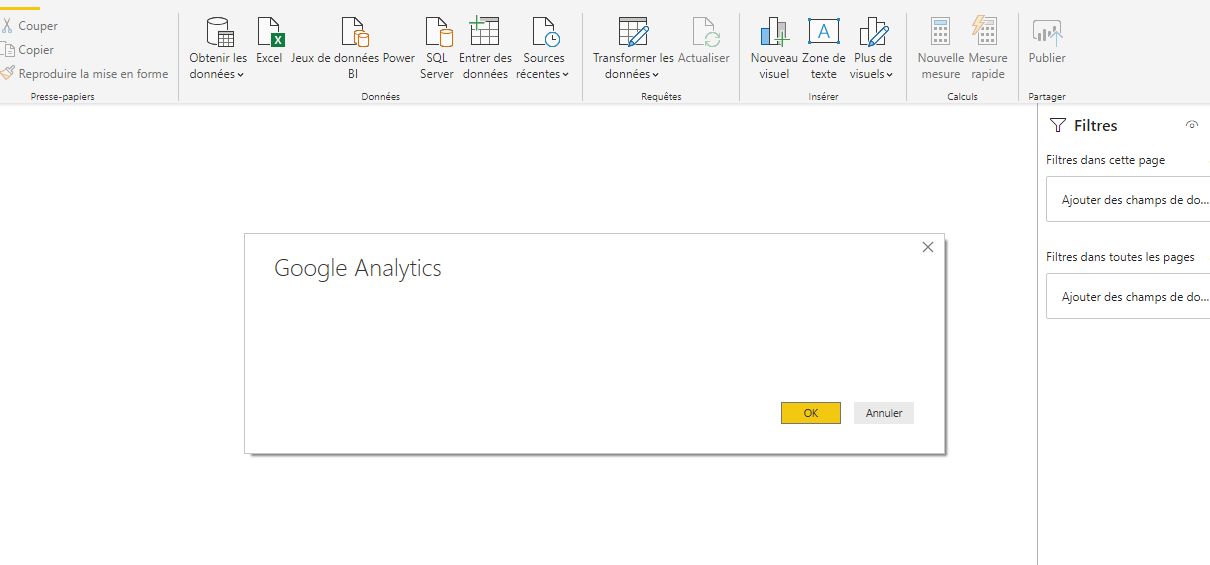Expand the Sources récentes dropdown arrow
The height and width of the screenshot is (565, 1210).
[x=565, y=75]
